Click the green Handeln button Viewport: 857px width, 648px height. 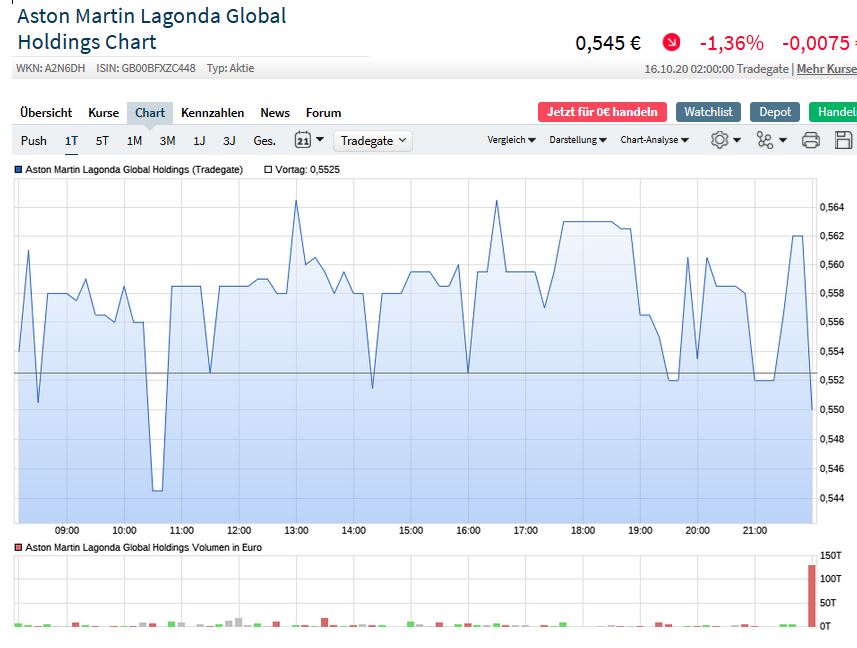[x=833, y=112]
